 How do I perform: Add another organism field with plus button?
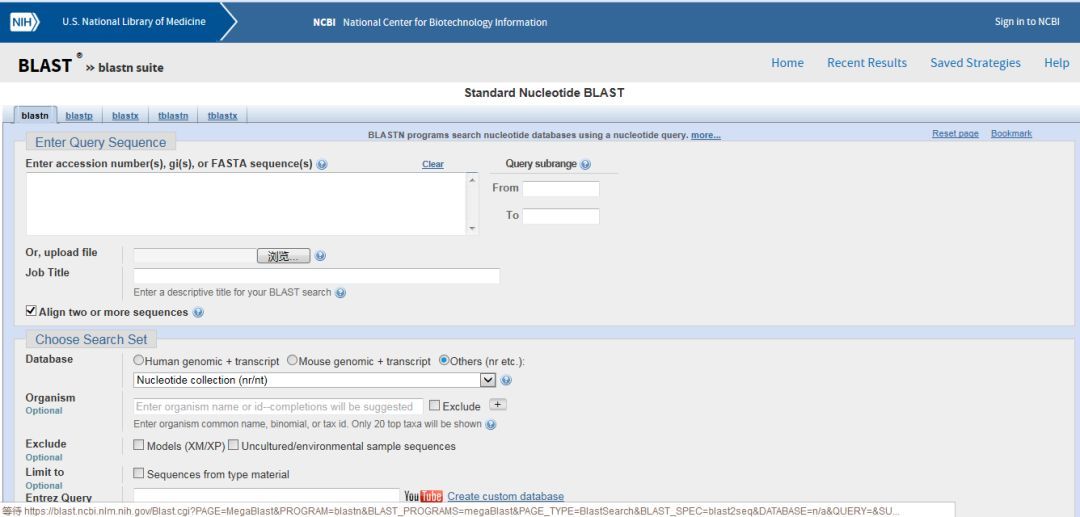(x=498, y=405)
